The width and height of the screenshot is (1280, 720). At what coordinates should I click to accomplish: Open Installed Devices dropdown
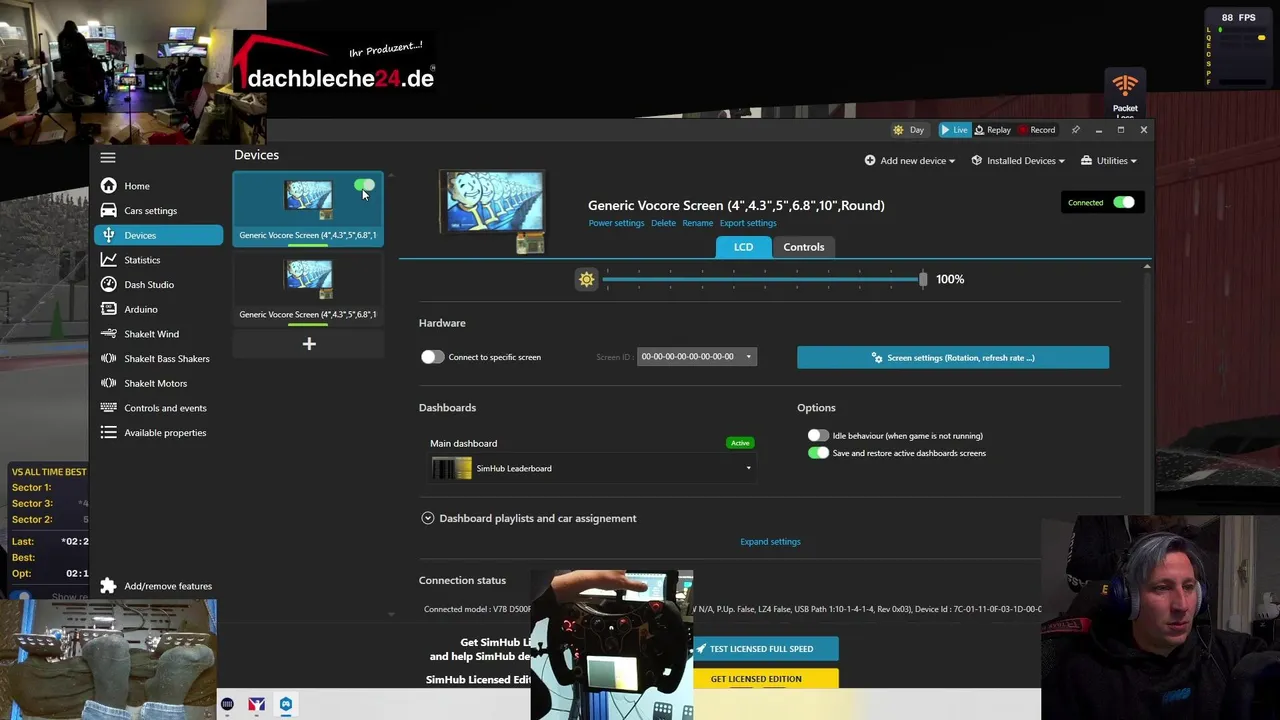[1017, 161]
